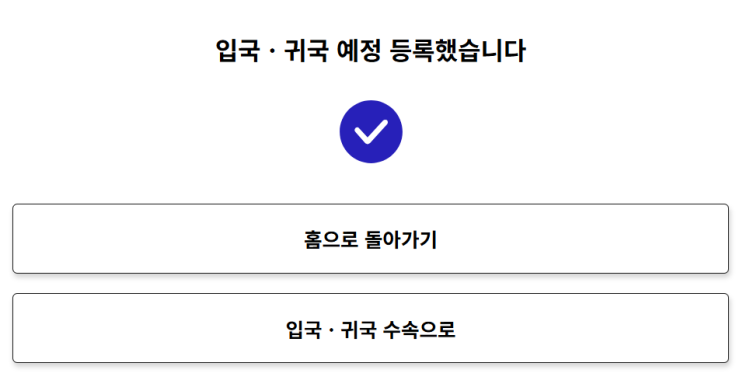This screenshot has height=391, width=743.
Task: Return home via 홈으로 돌아가기
Action: (x=371, y=239)
